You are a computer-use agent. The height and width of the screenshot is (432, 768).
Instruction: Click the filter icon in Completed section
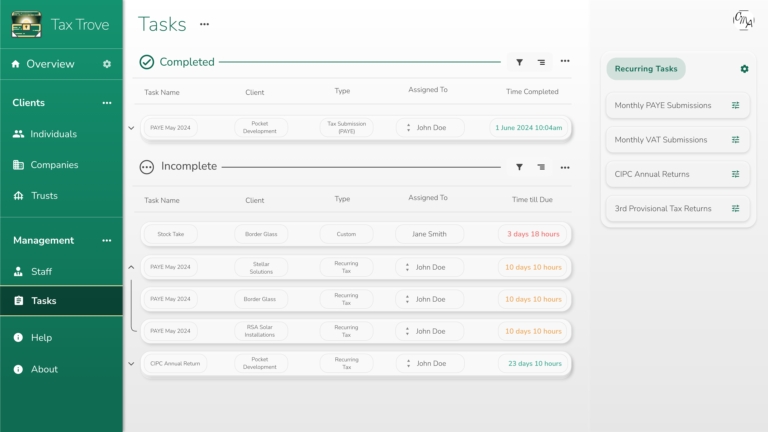click(519, 62)
